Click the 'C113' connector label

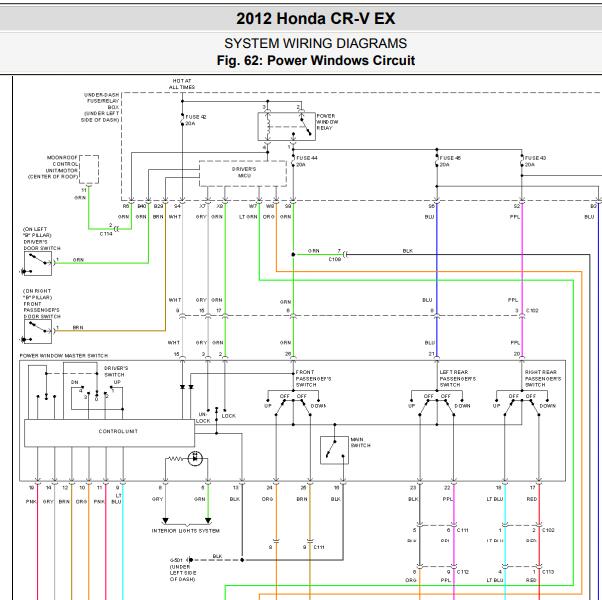coord(548,572)
